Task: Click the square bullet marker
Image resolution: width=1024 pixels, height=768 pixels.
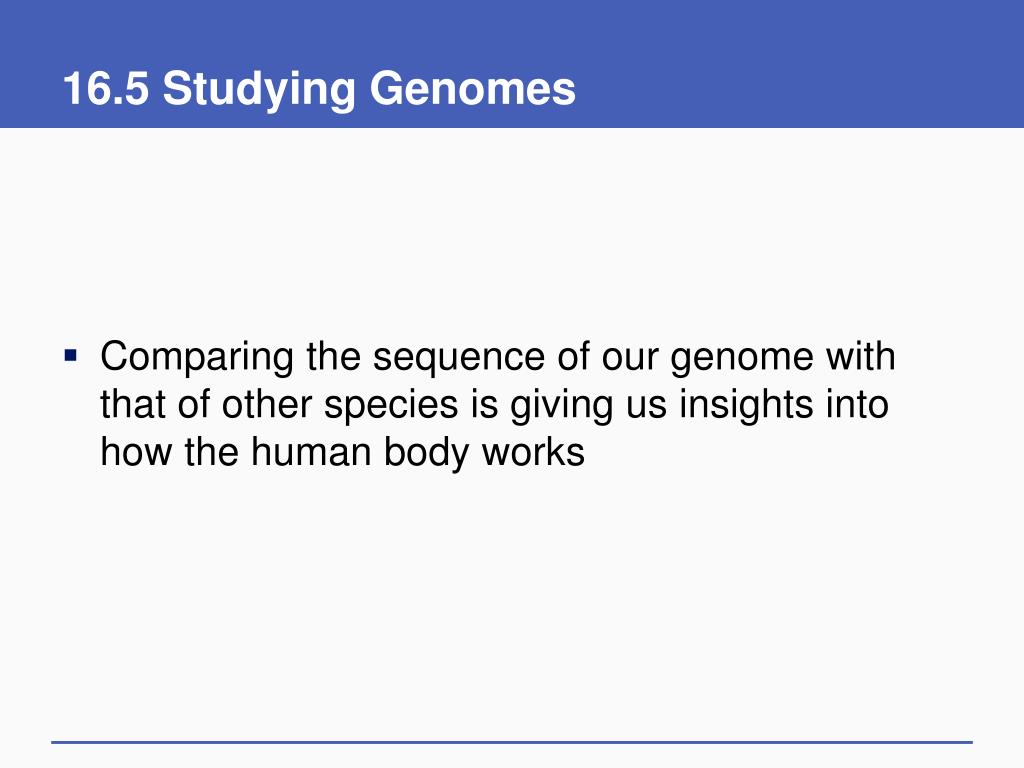Action: [71, 356]
